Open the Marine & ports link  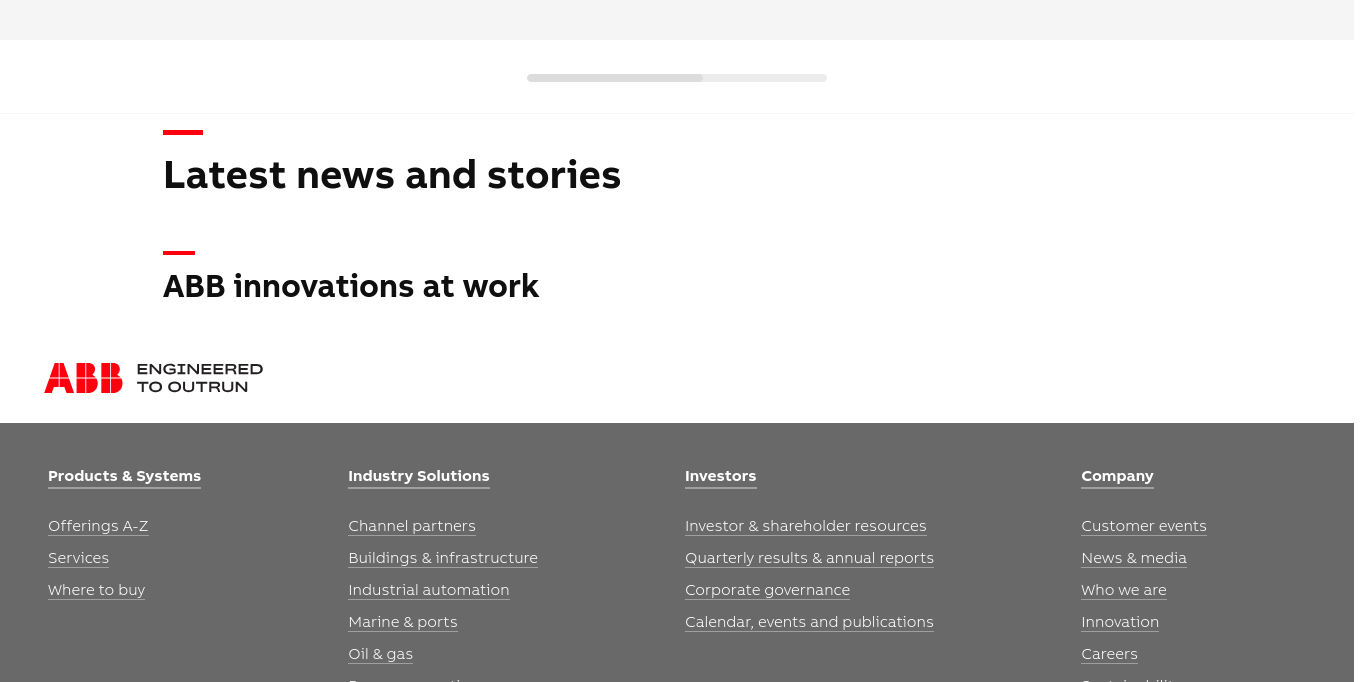[x=402, y=622]
